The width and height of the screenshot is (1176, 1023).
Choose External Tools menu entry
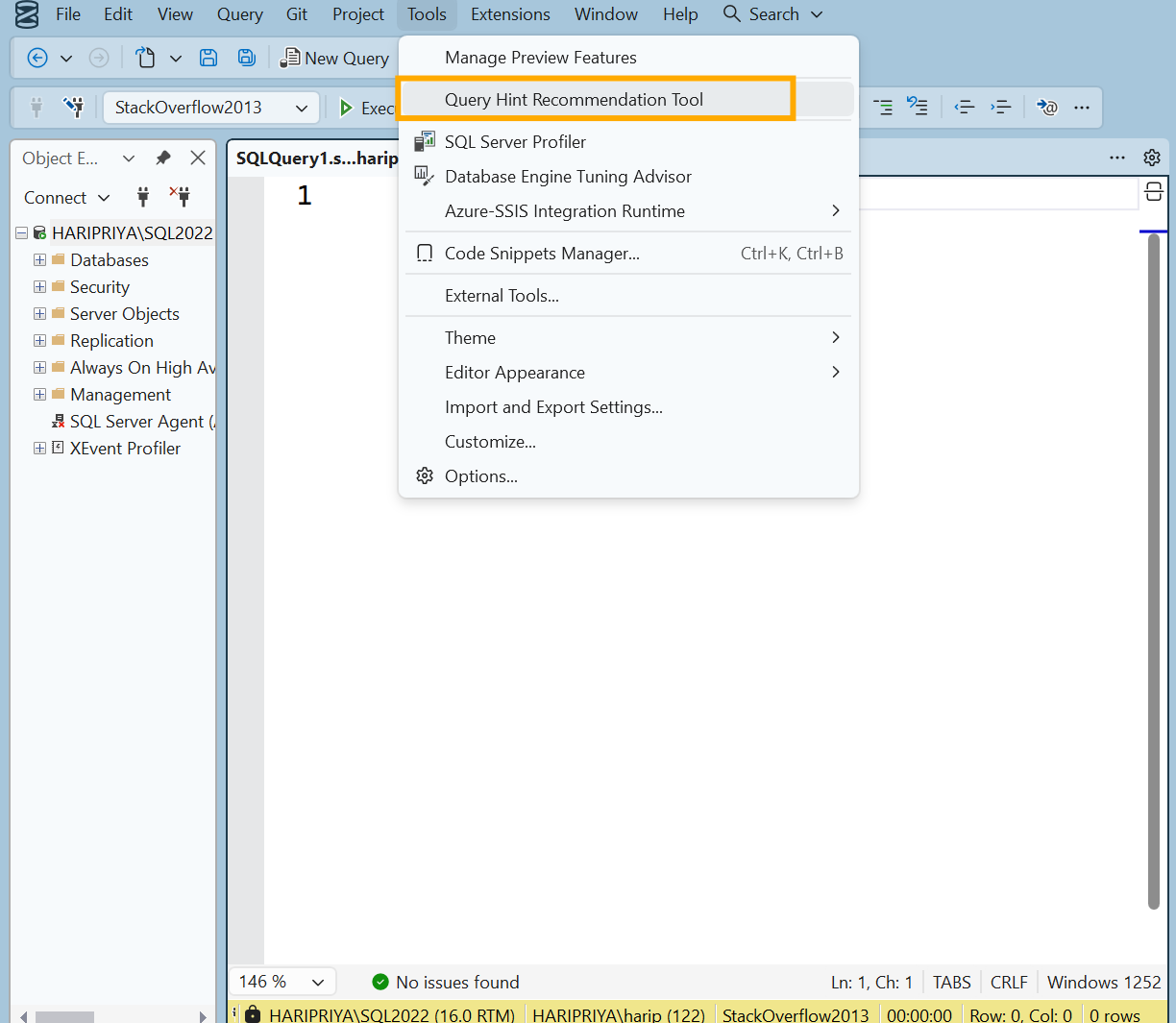pos(628,296)
